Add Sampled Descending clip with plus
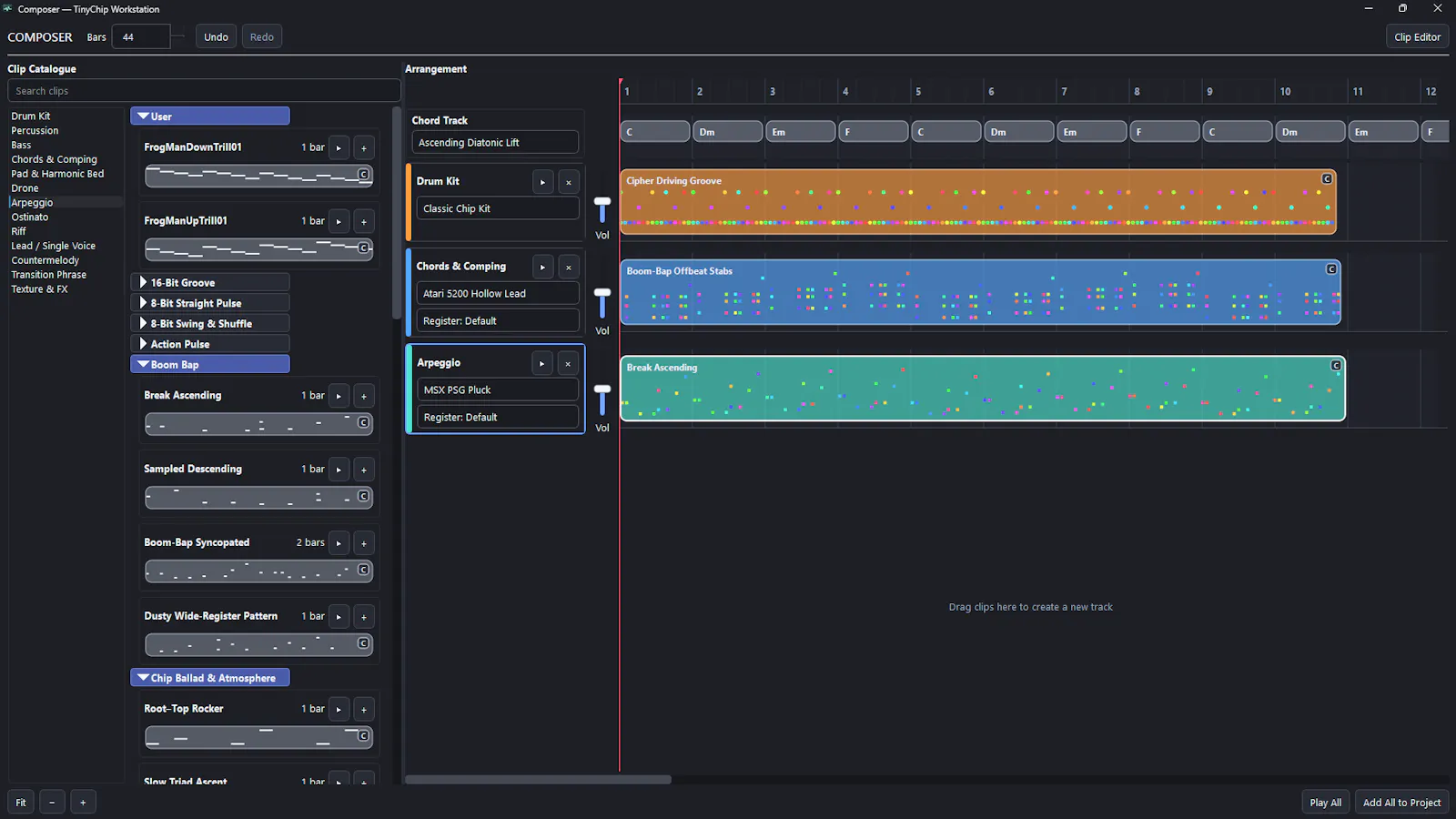Image resolution: width=1456 pixels, height=819 pixels. 363,470
